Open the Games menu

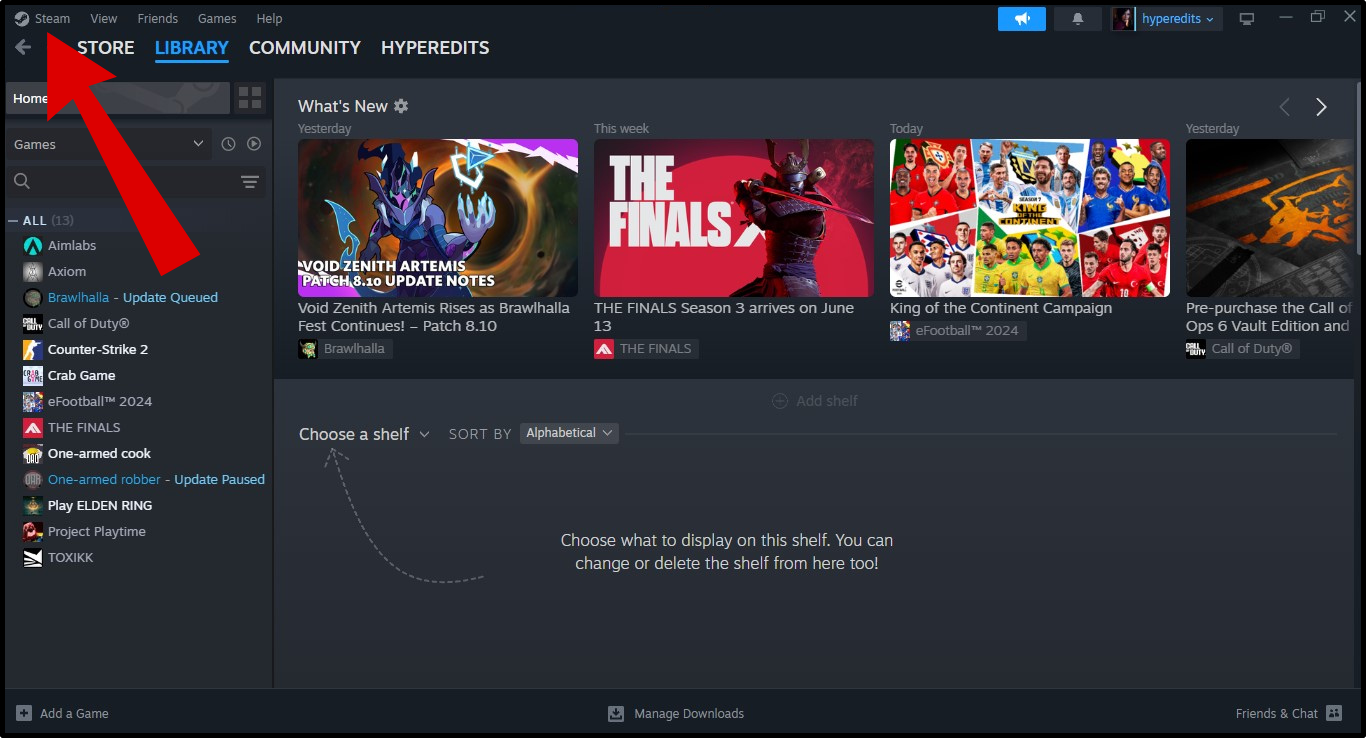coord(217,18)
